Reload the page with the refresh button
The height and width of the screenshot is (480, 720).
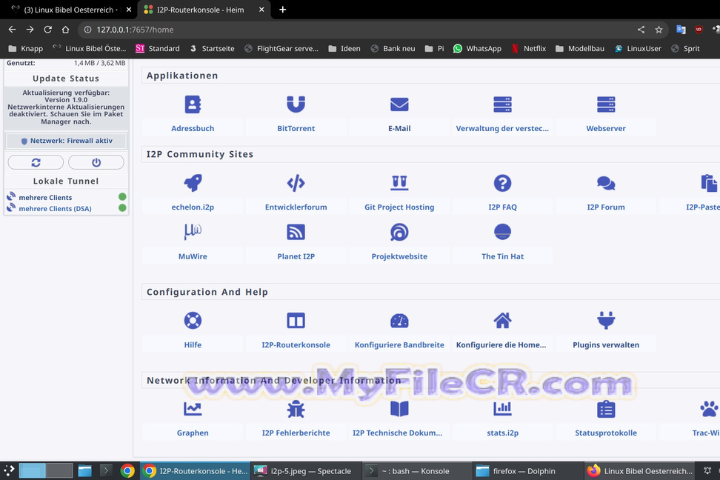click(x=48, y=29)
